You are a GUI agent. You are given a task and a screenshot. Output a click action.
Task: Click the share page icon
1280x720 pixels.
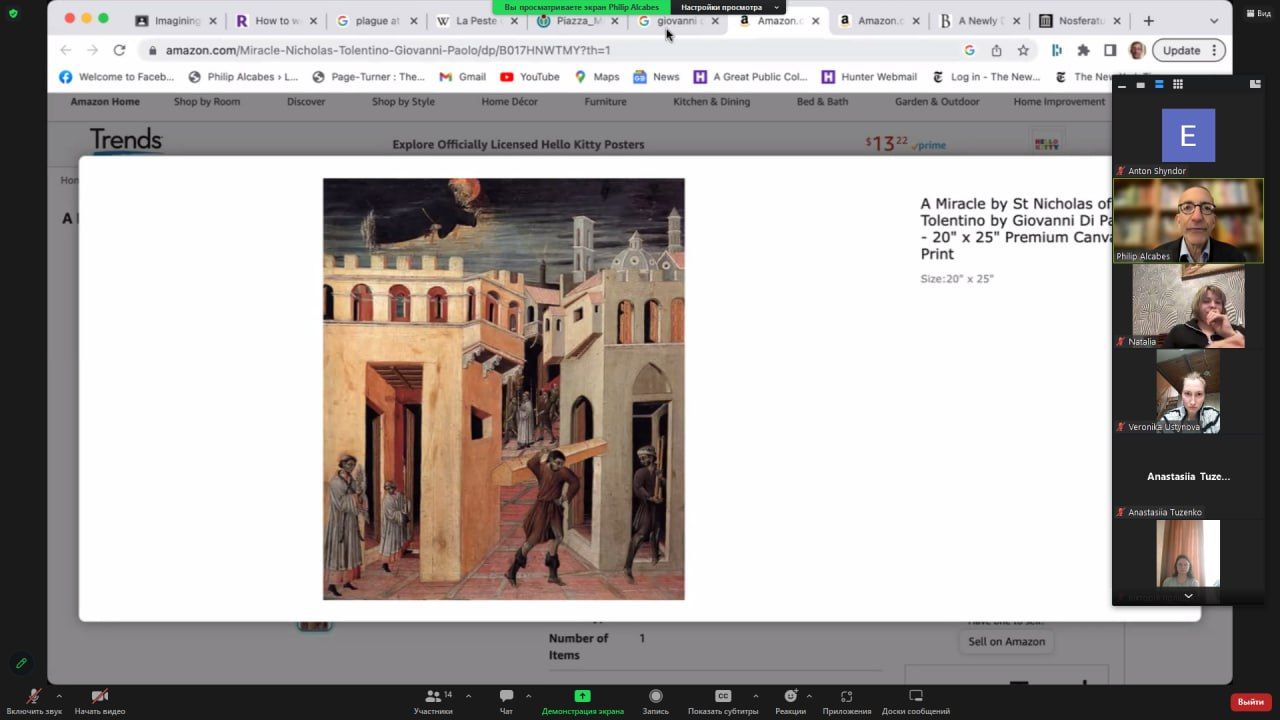[x=996, y=50]
